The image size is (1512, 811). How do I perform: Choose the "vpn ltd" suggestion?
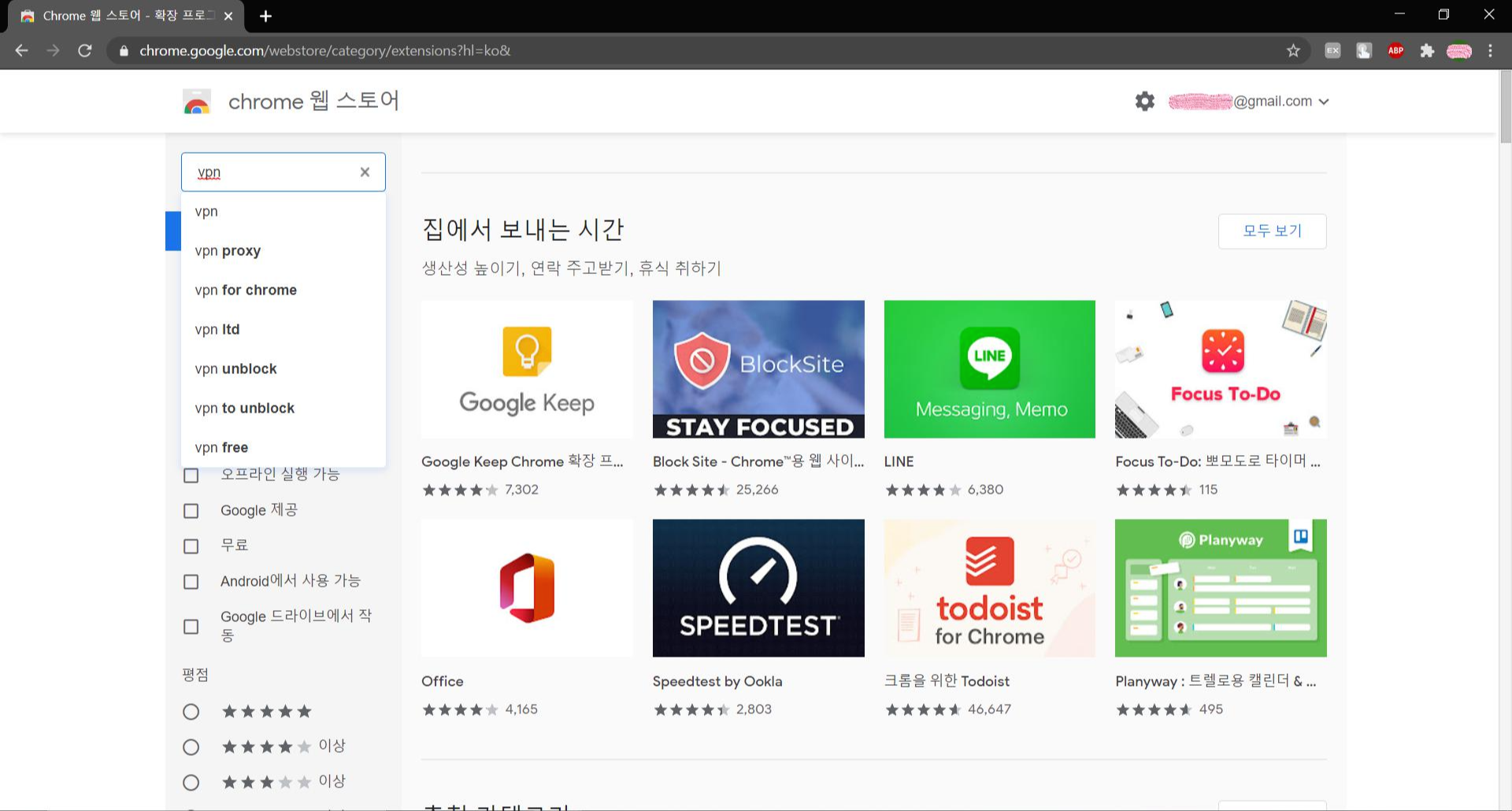pyautogui.click(x=283, y=329)
